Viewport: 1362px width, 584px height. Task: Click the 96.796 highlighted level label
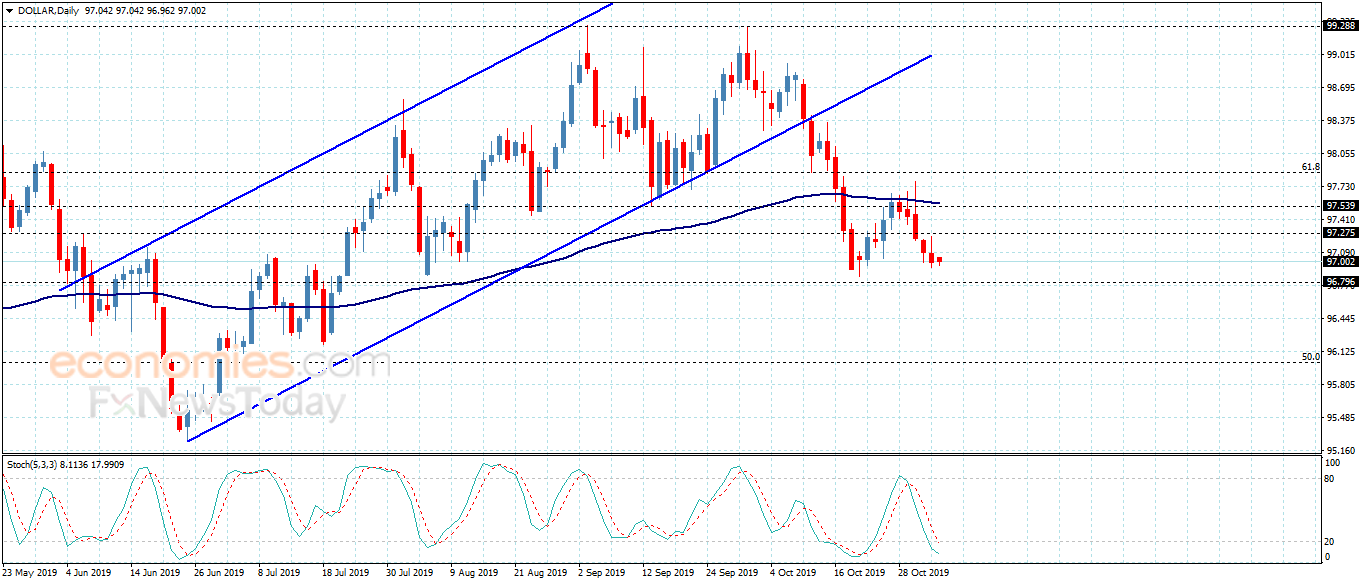1339,282
